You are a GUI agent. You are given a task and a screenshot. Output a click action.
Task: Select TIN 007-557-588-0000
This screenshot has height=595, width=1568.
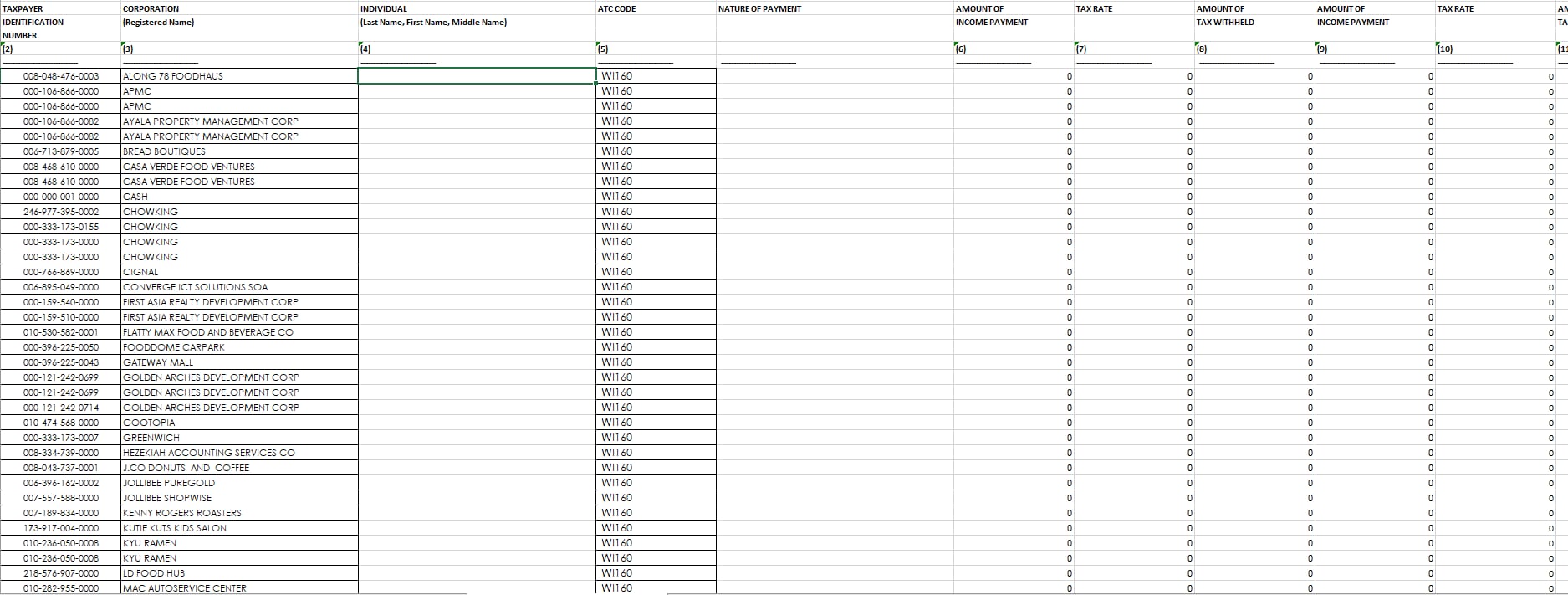click(61, 498)
